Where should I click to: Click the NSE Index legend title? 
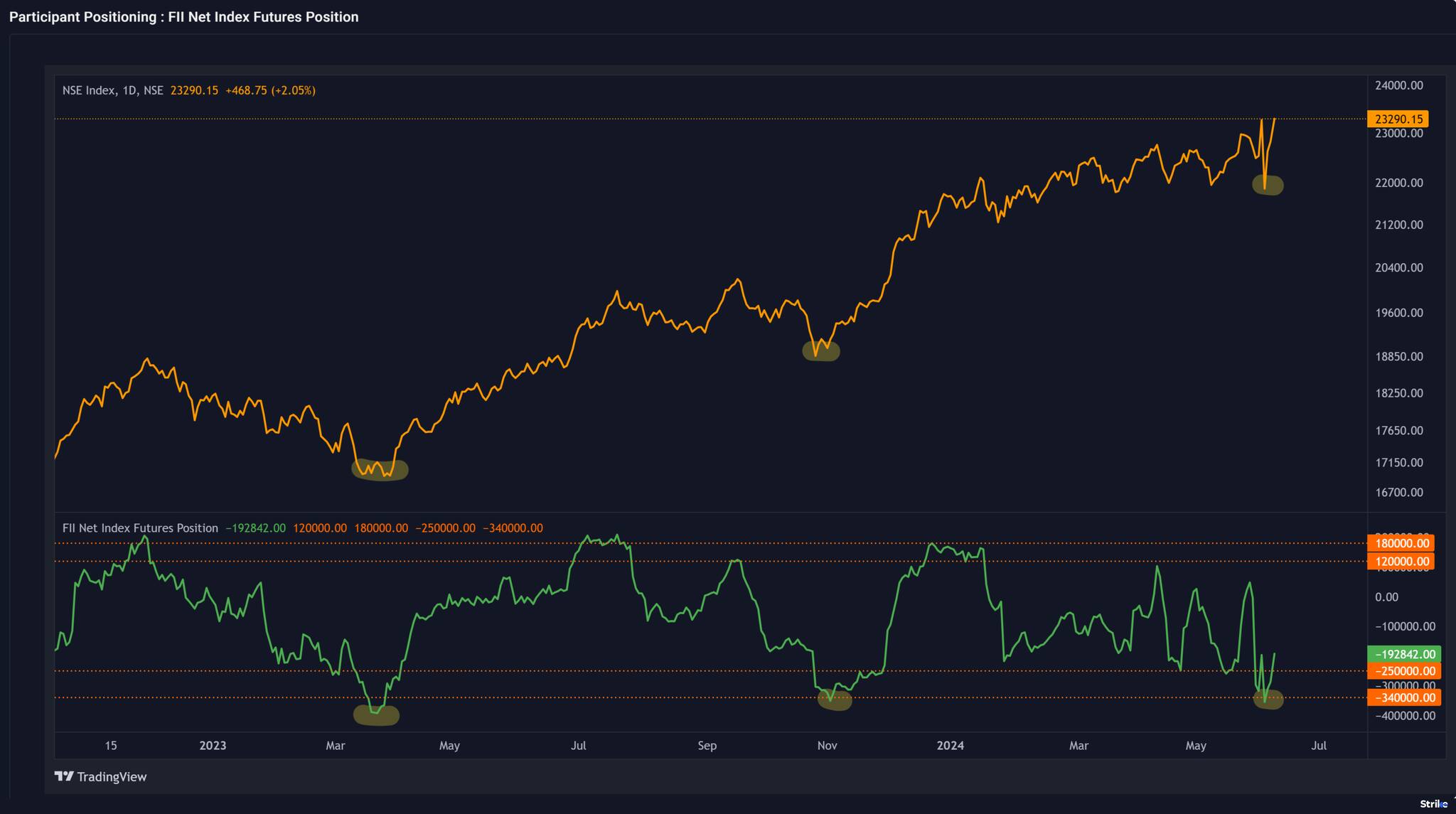point(112,90)
